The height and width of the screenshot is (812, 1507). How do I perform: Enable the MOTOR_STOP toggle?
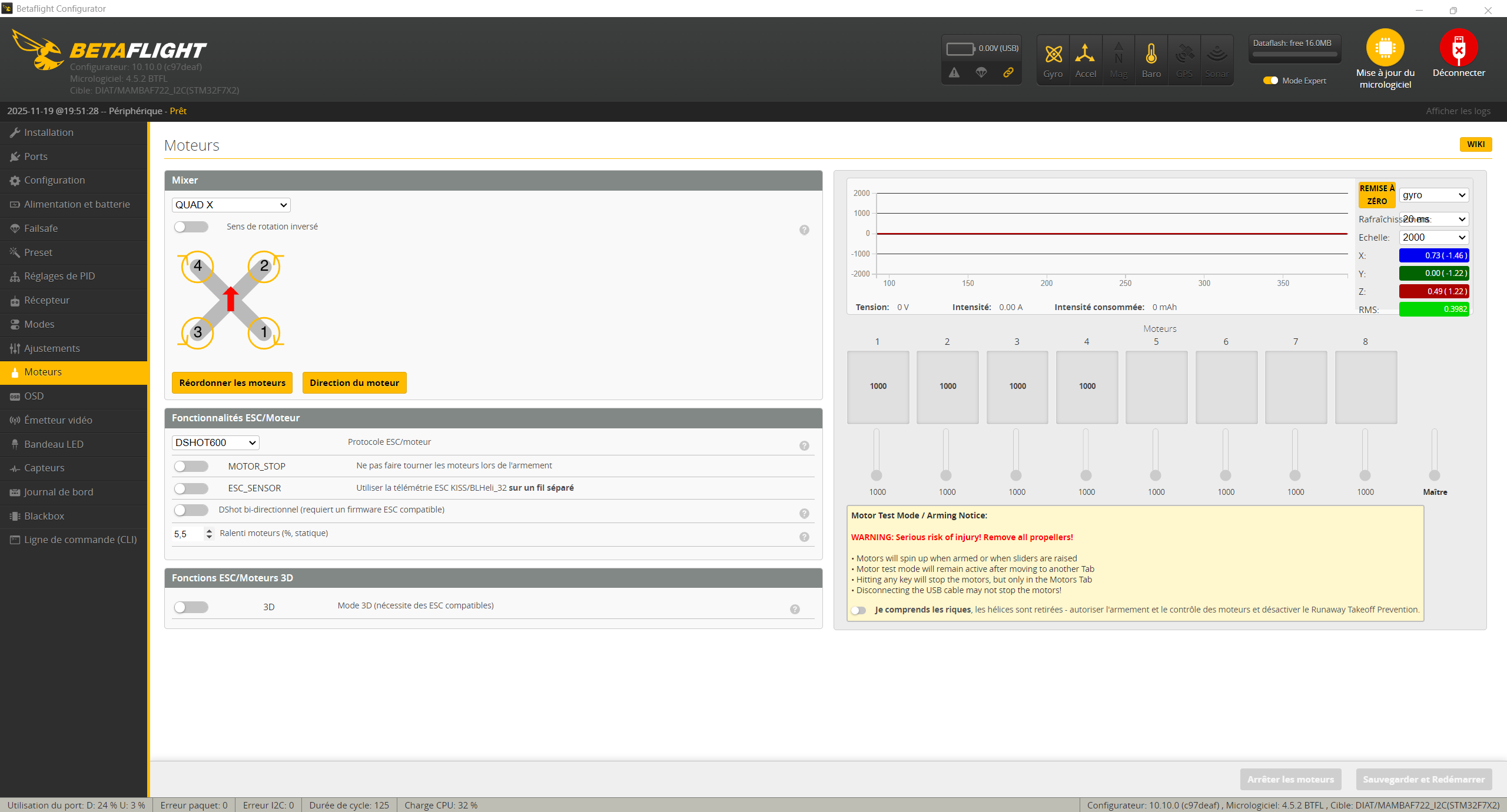191,467
